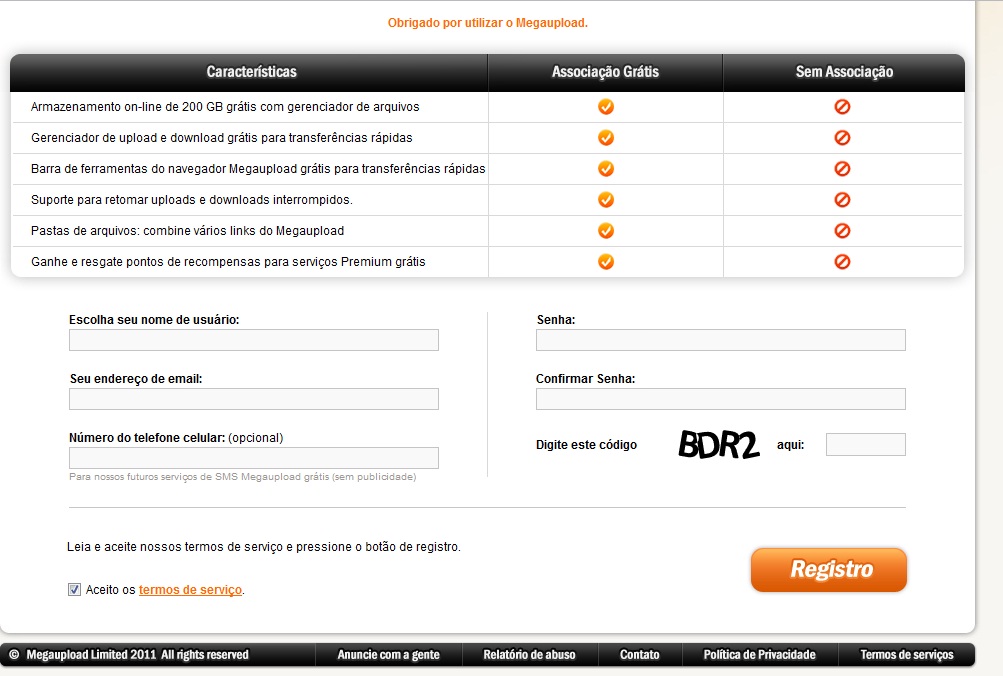Screen dimensions: 1003x676
Task: Click the 'Seu endereço de email' label
Action: pos(136,379)
